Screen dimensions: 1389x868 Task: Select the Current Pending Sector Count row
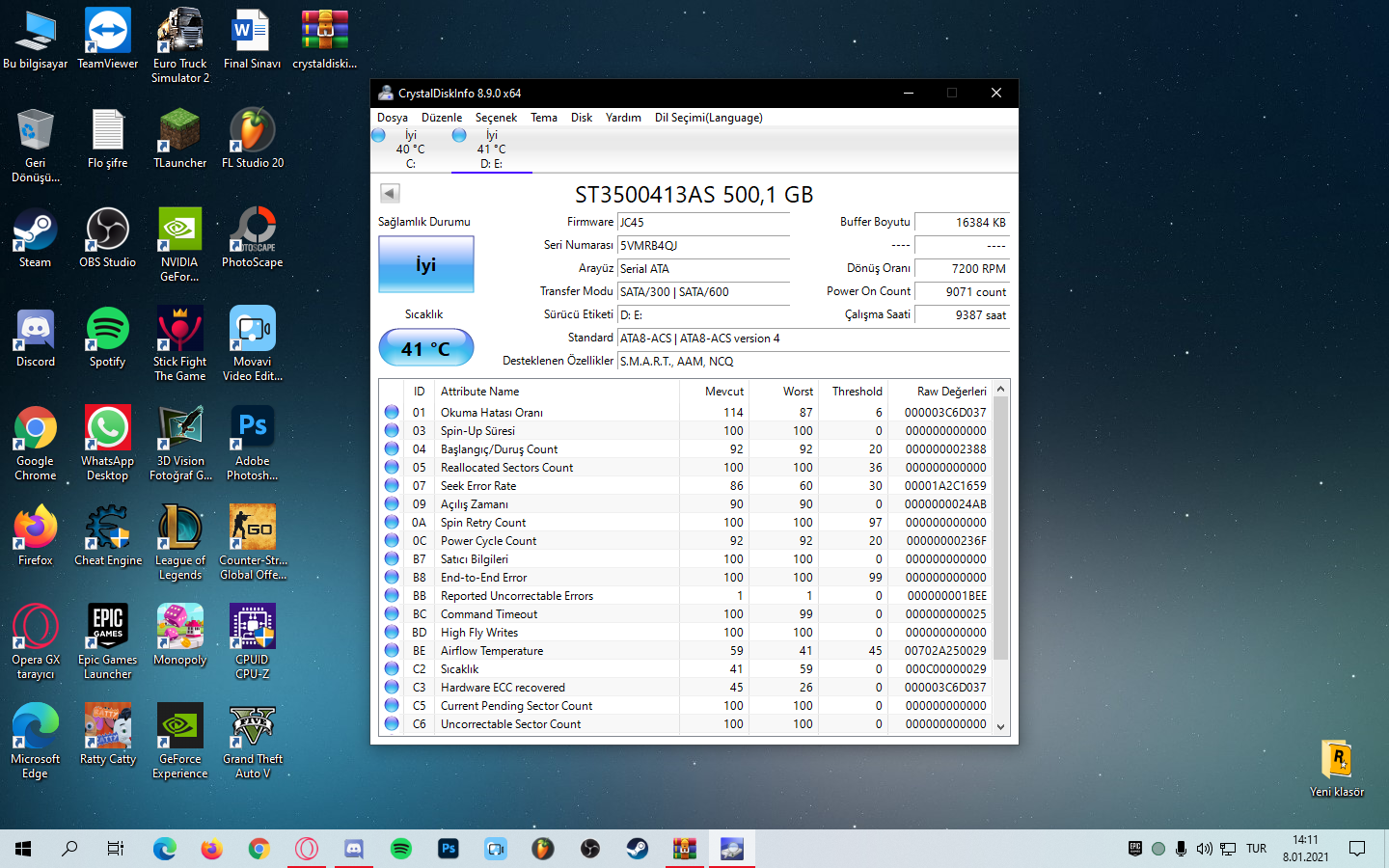[x=686, y=705]
